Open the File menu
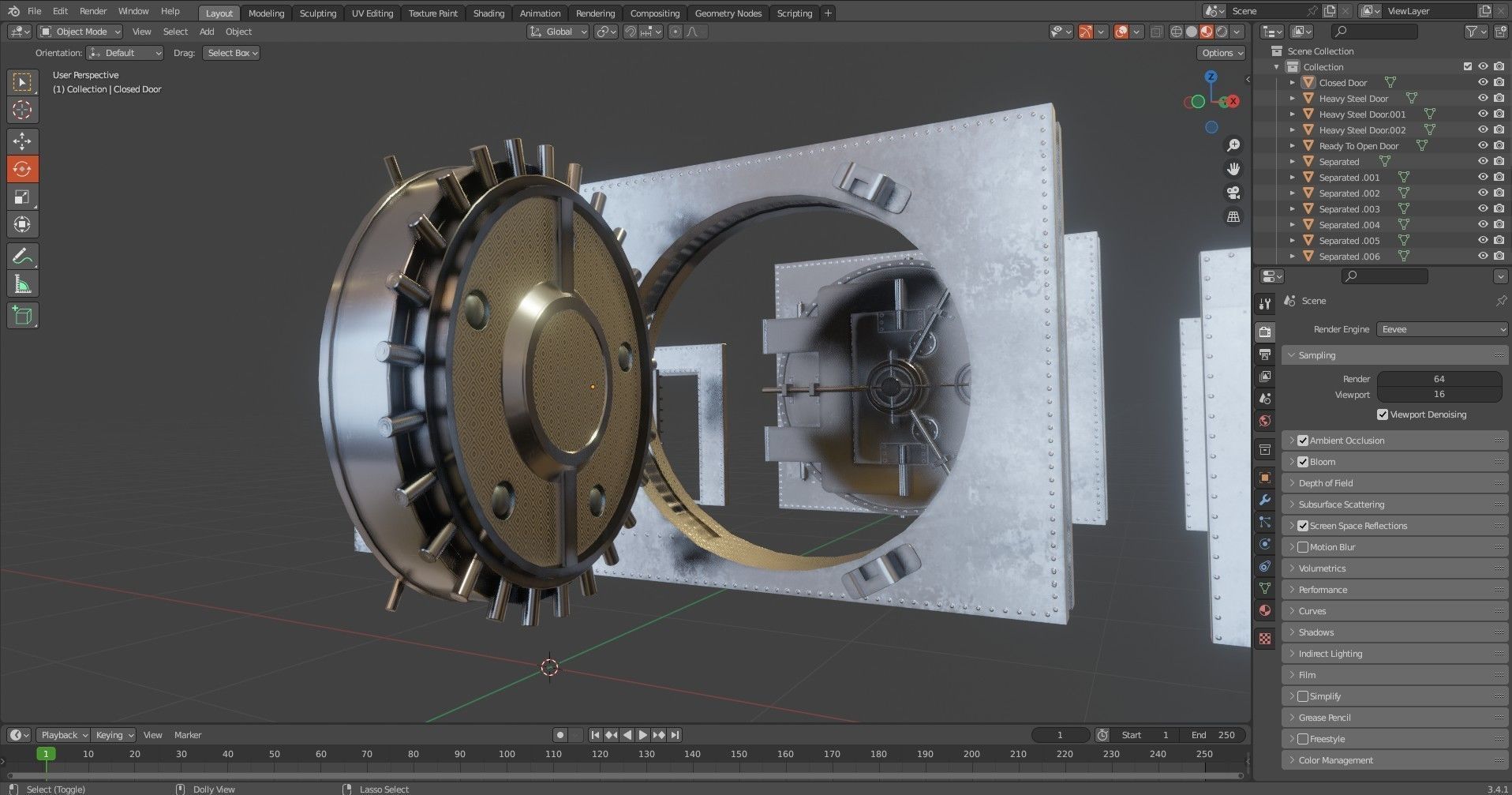The height and width of the screenshot is (795, 1512). coord(34,11)
